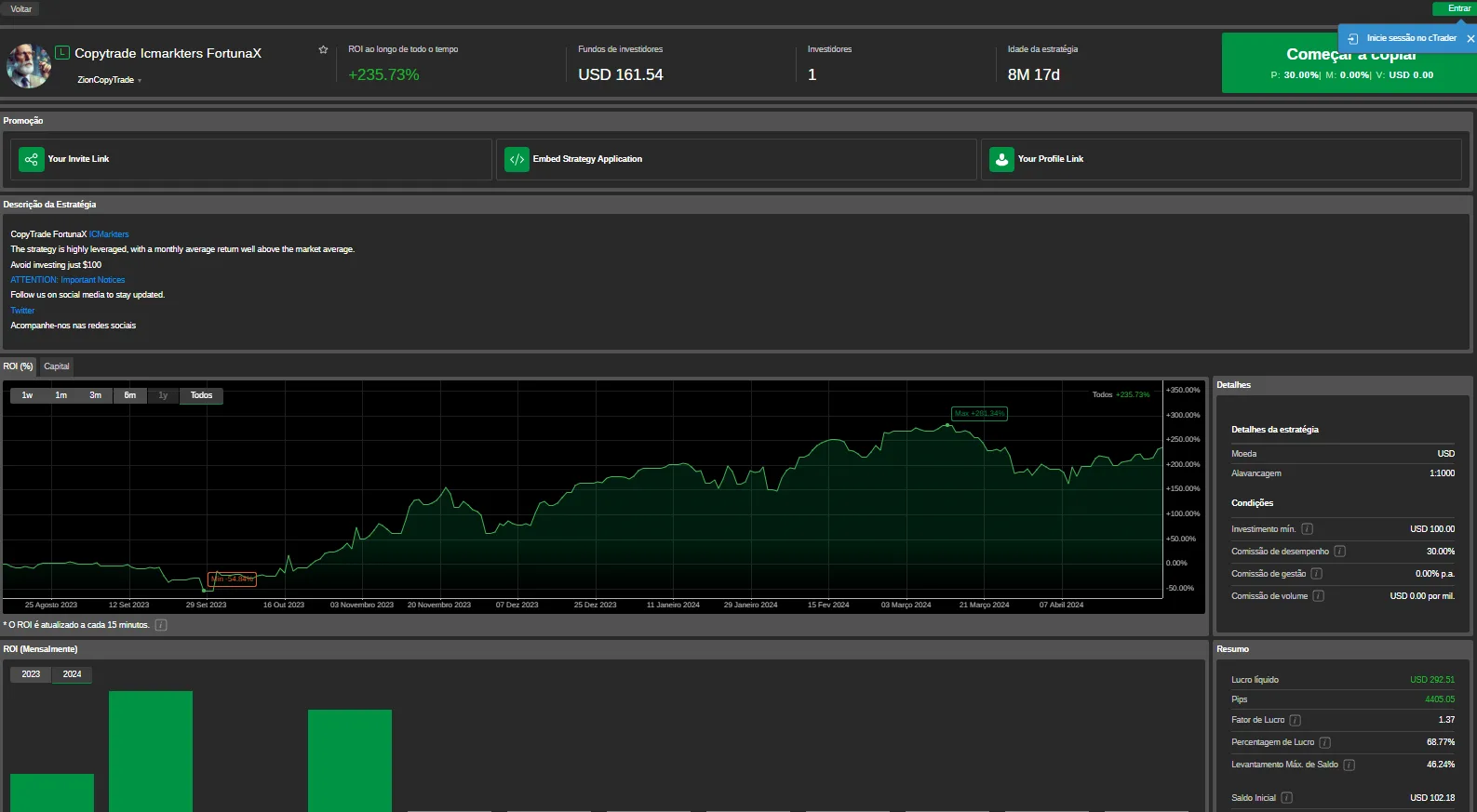This screenshot has height=812, width=1477.
Task: Select the 6m chart range
Action: point(130,396)
